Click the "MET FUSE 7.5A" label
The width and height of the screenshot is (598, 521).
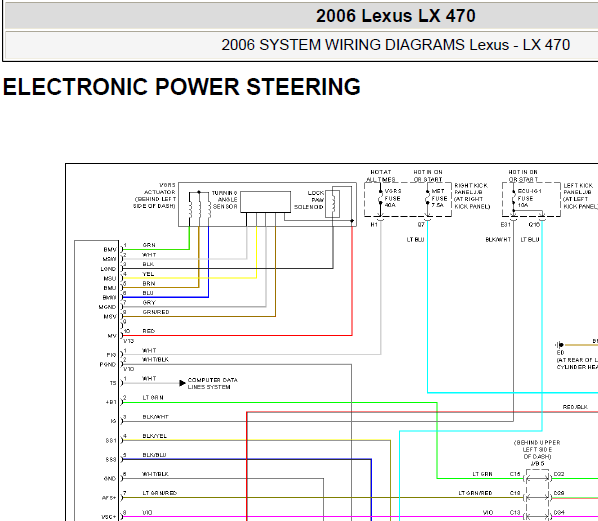coord(439,198)
